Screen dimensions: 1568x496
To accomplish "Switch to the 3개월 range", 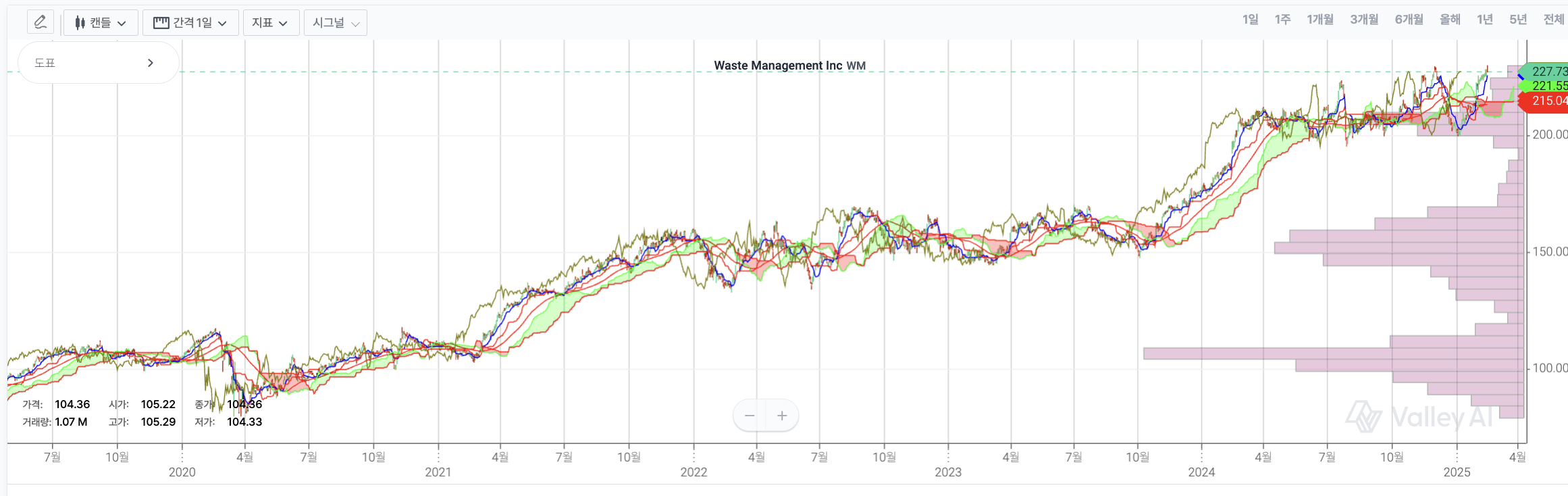I will click(1364, 20).
